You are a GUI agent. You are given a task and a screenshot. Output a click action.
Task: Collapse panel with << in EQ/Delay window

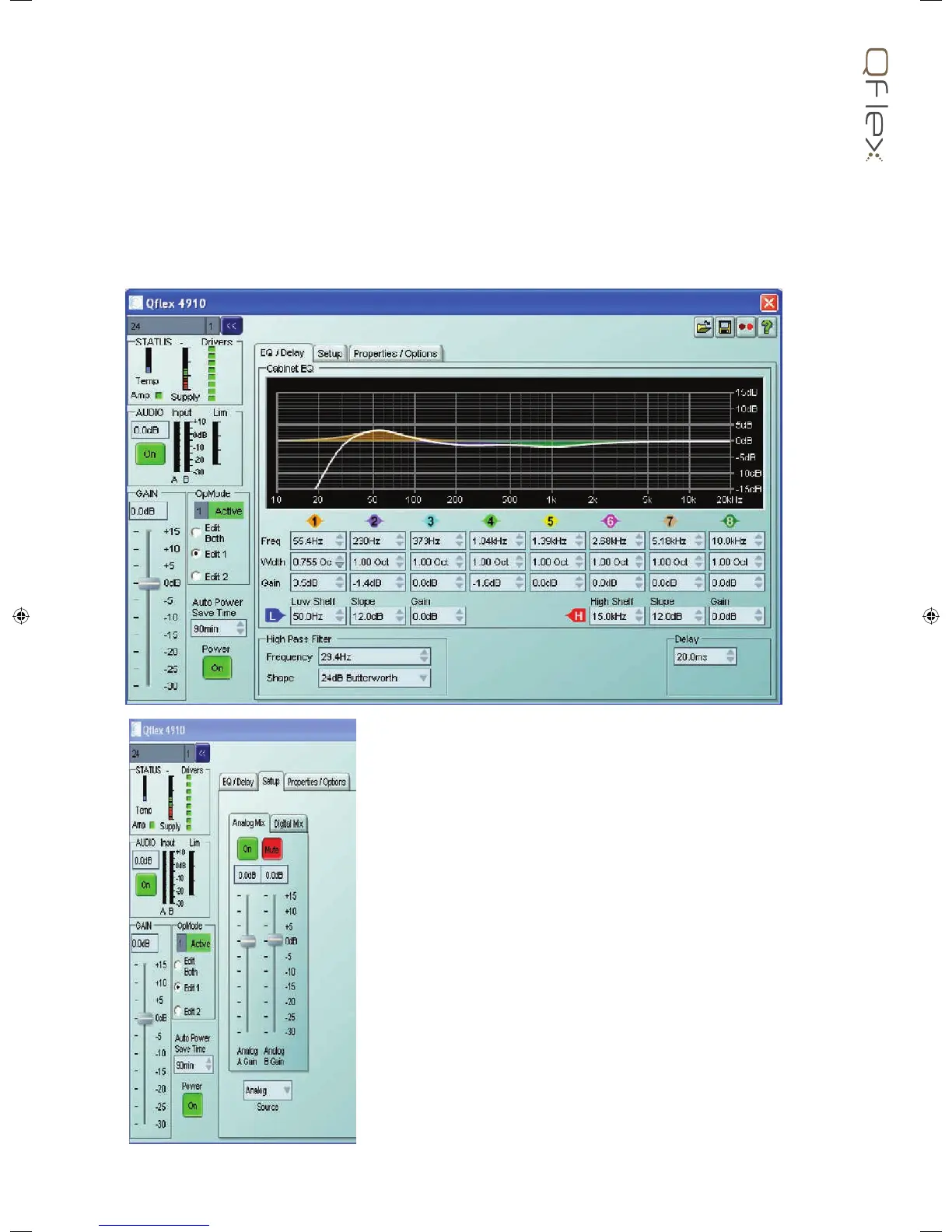232,326
